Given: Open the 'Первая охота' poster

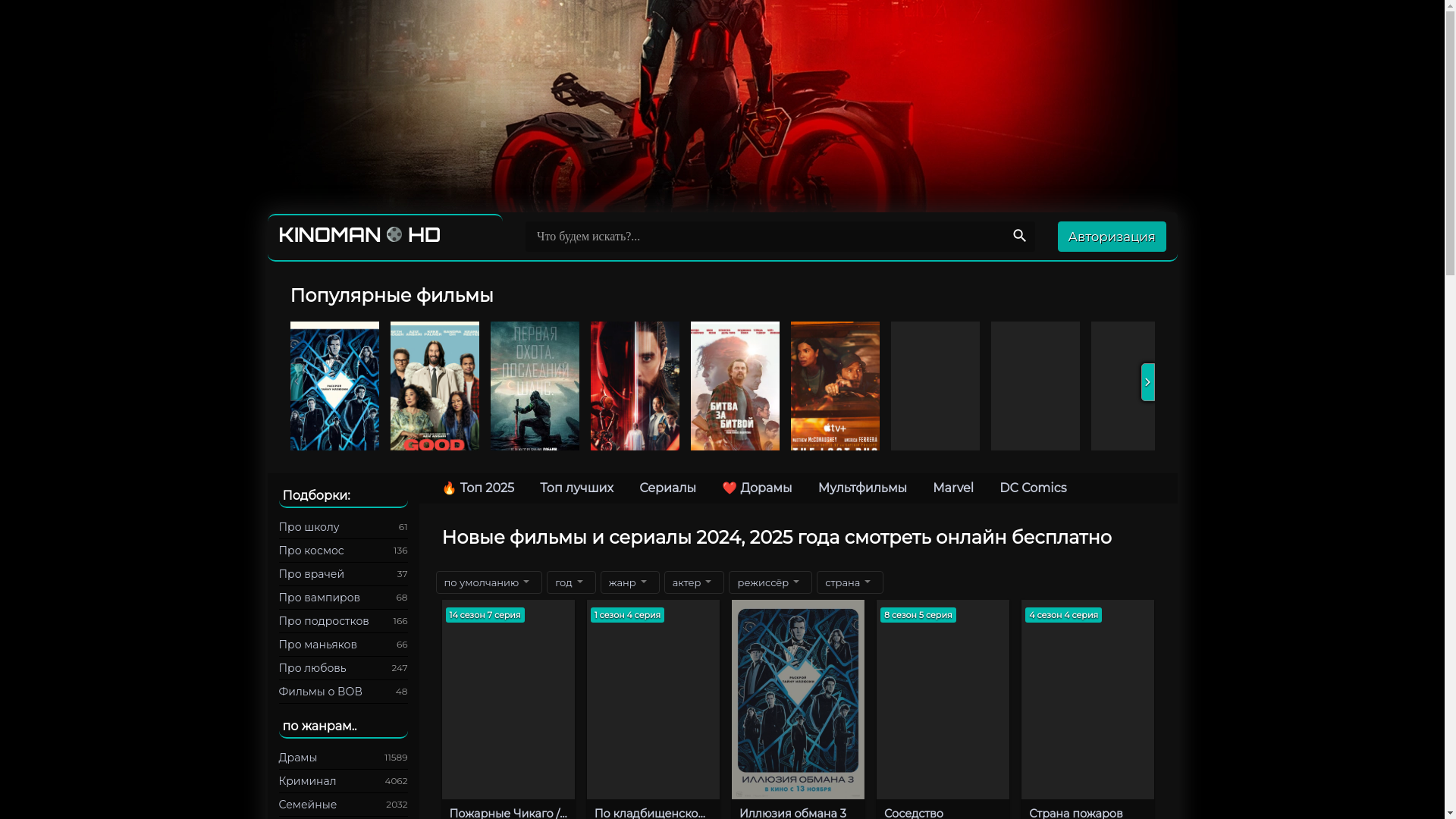Looking at the screenshot, I should 535,386.
